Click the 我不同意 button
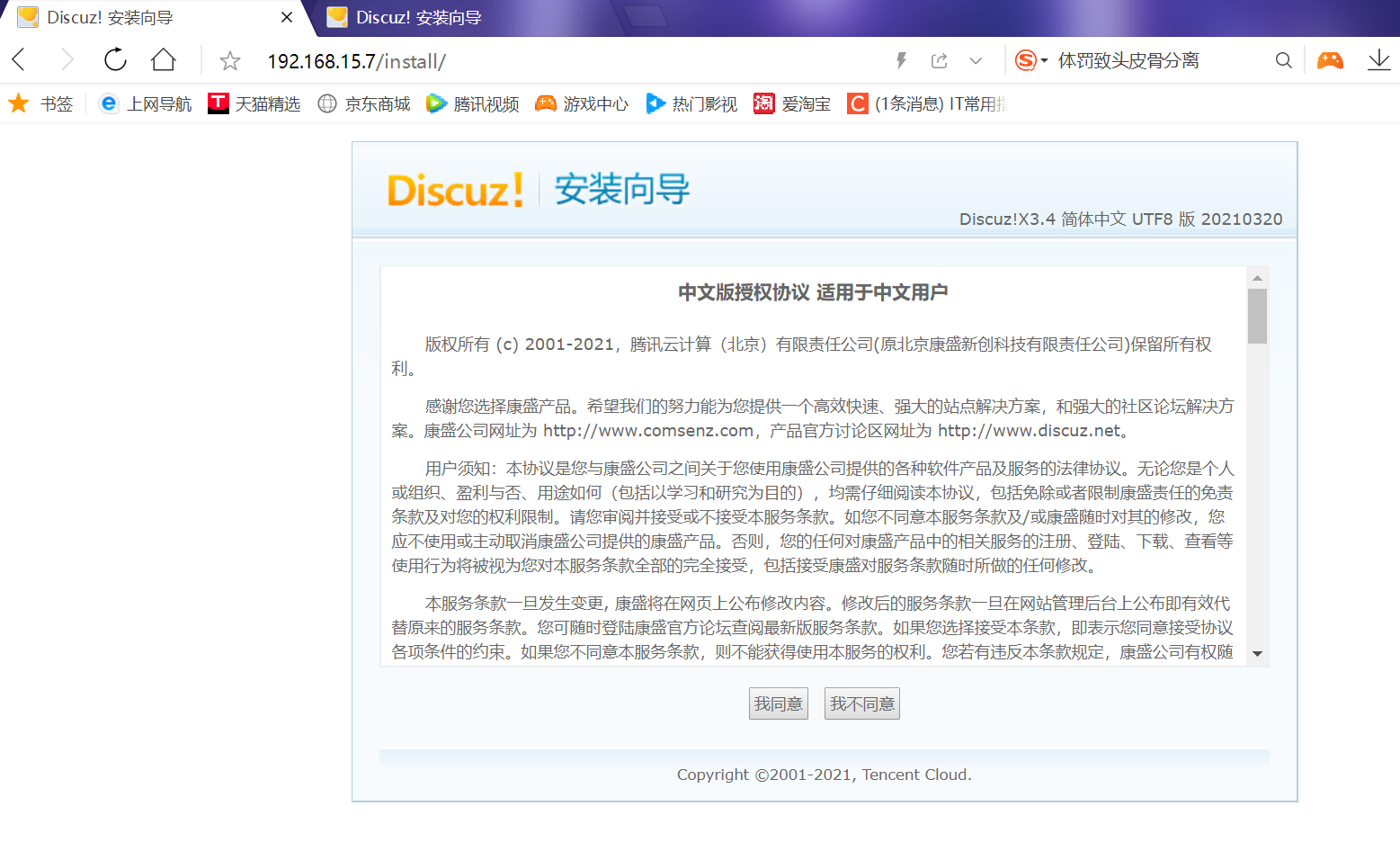The width and height of the screenshot is (1400, 851). (x=862, y=703)
